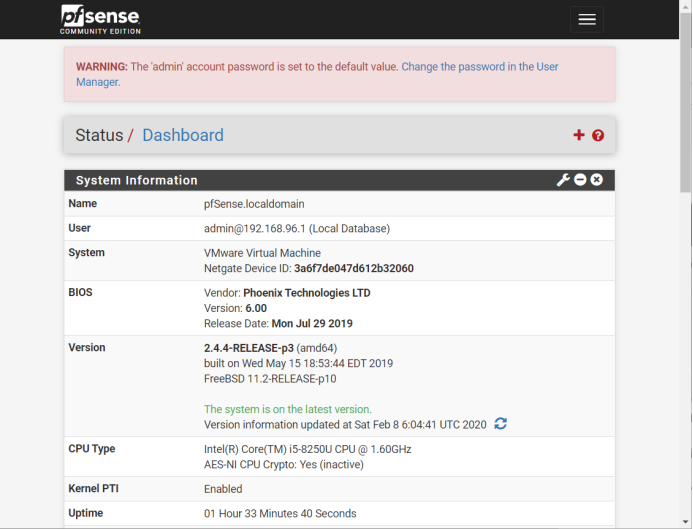Click user admin@192.168.96.1 entry
The width and height of the screenshot is (693, 529).
tap(297, 228)
